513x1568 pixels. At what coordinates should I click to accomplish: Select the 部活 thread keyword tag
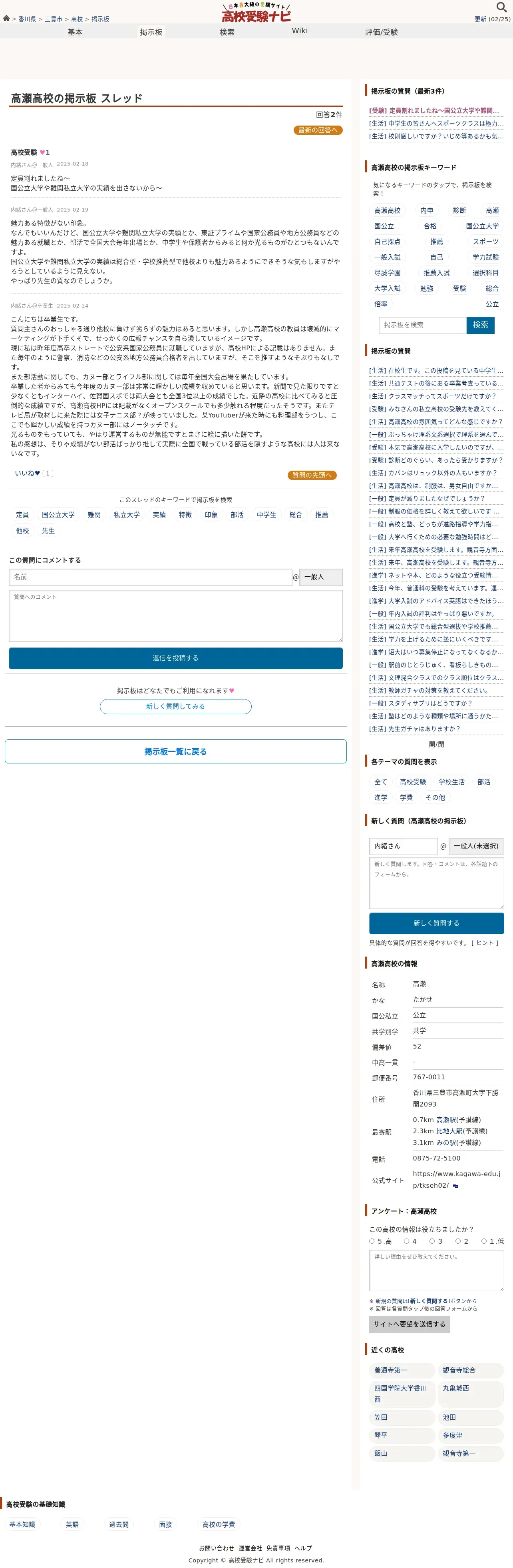pos(237,515)
